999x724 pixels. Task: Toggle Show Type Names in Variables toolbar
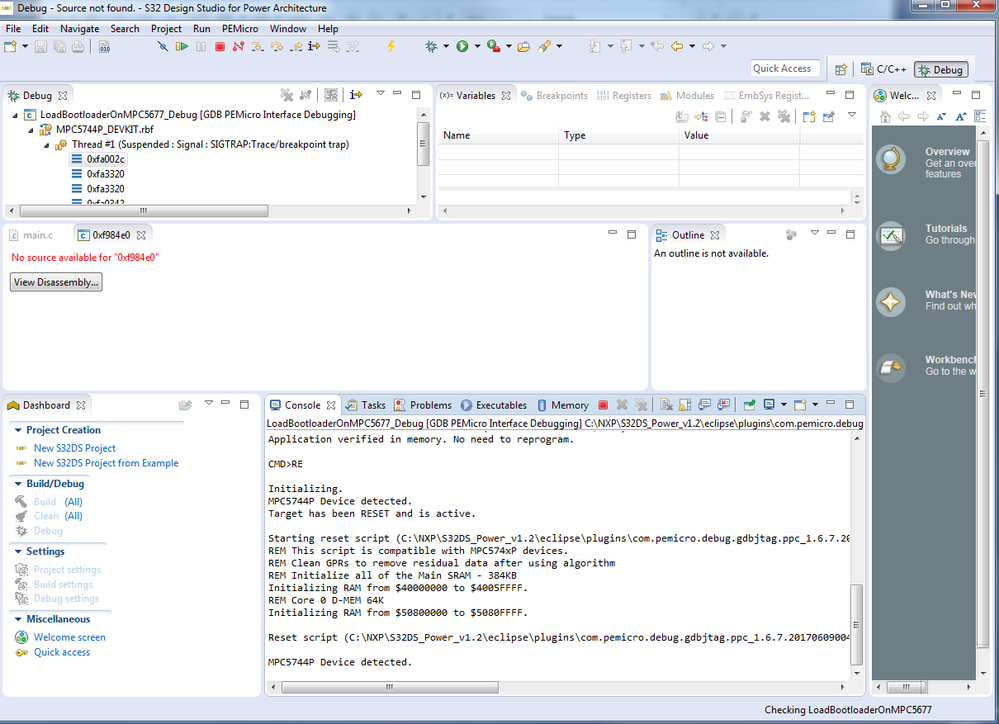tap(682, 117)
